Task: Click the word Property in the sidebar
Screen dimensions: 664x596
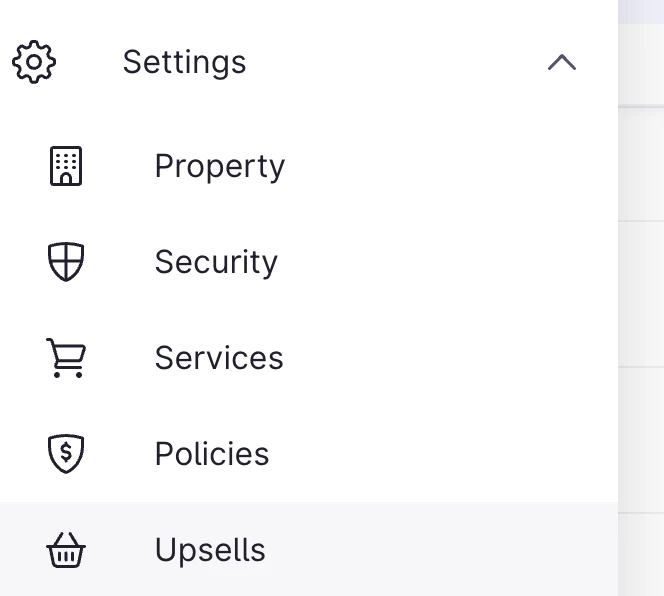Action: (x=219, y=166)
